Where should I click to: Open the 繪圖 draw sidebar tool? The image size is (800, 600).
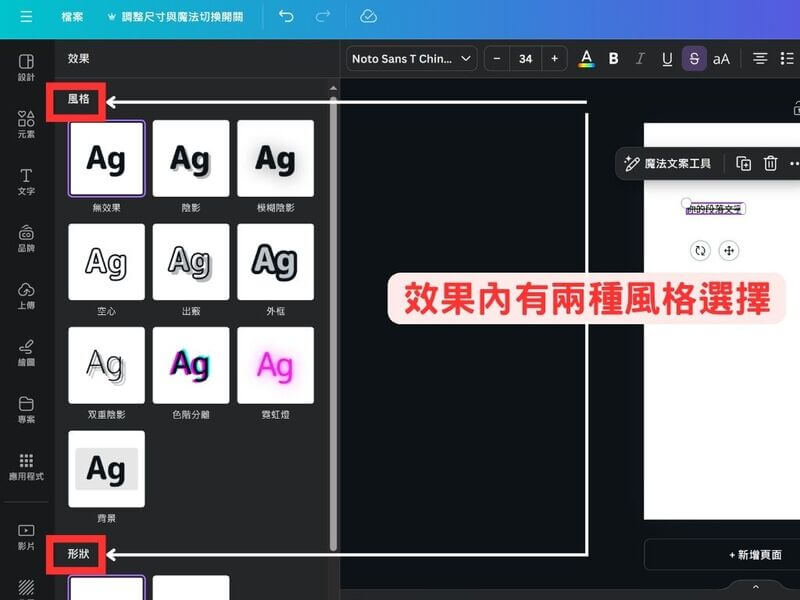pos(26,352)
